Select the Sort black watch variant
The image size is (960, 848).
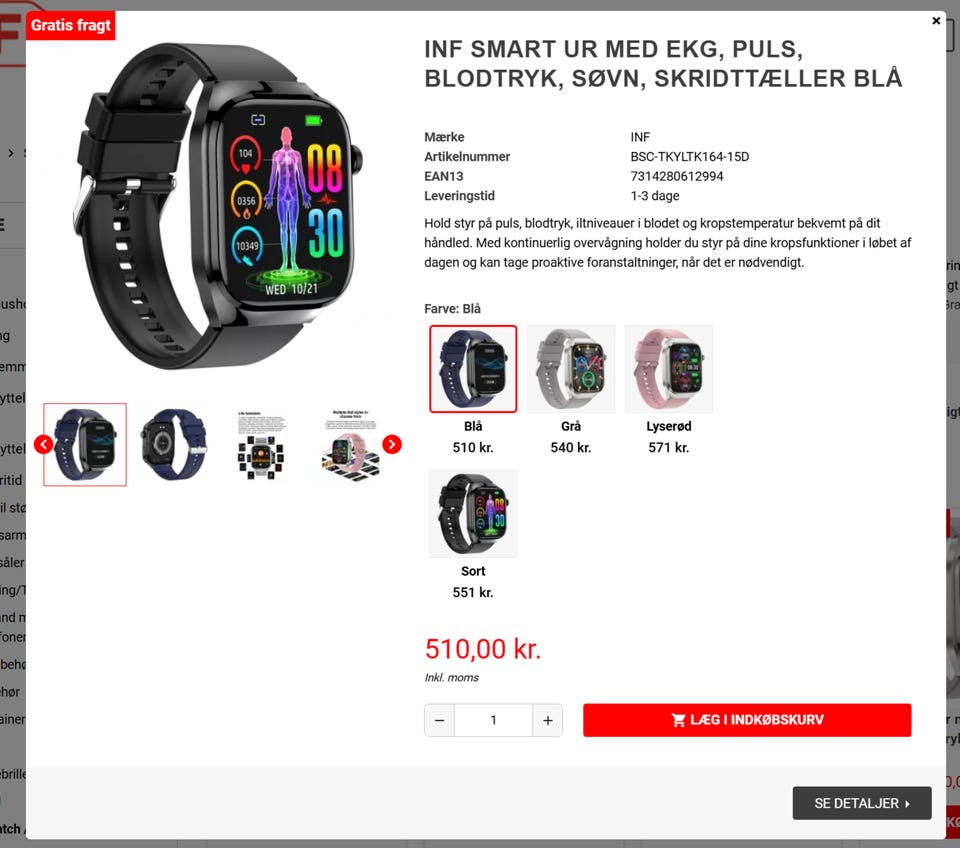[473, 514]
